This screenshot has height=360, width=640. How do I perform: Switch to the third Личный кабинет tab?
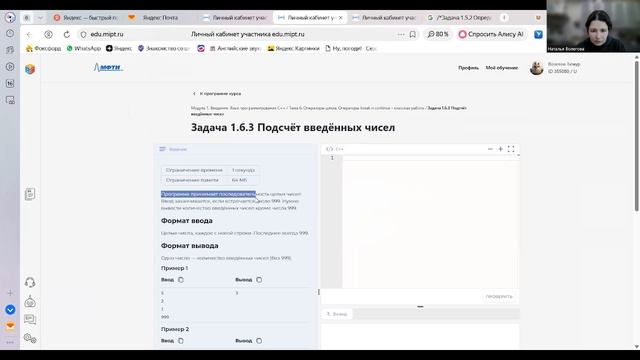[x=384, y=18]
